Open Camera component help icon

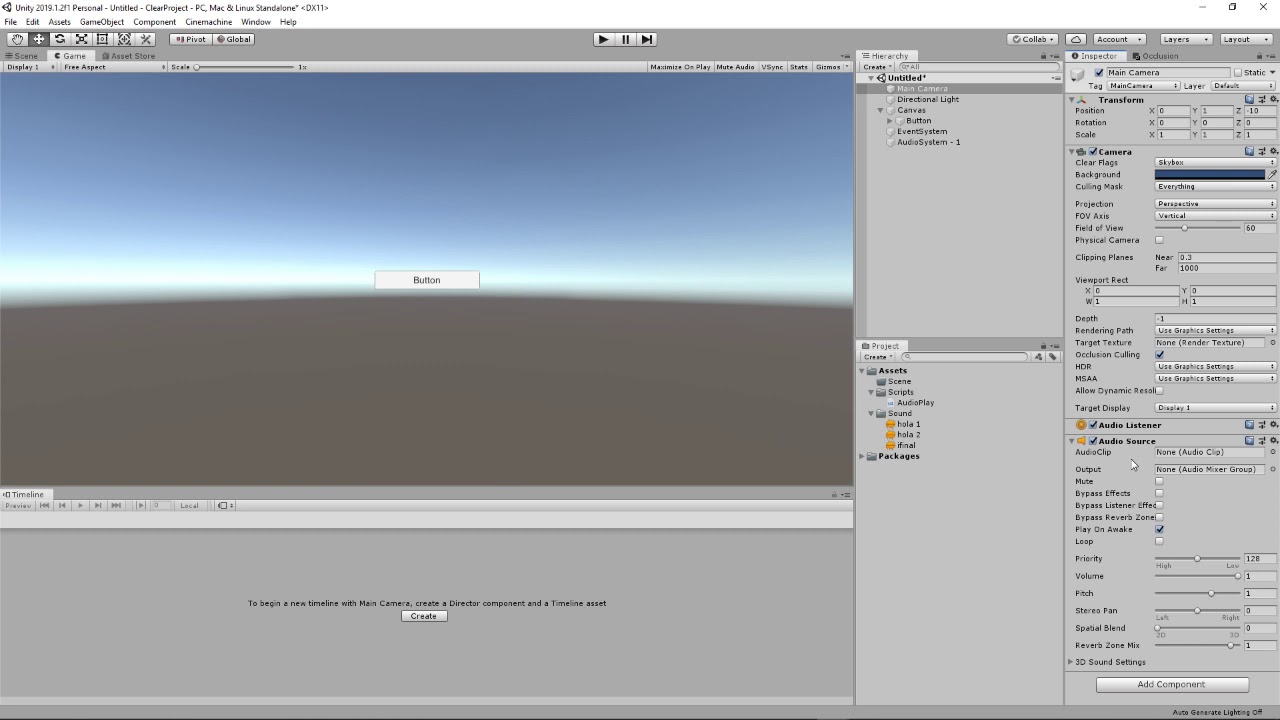[x=1250, y=152]
